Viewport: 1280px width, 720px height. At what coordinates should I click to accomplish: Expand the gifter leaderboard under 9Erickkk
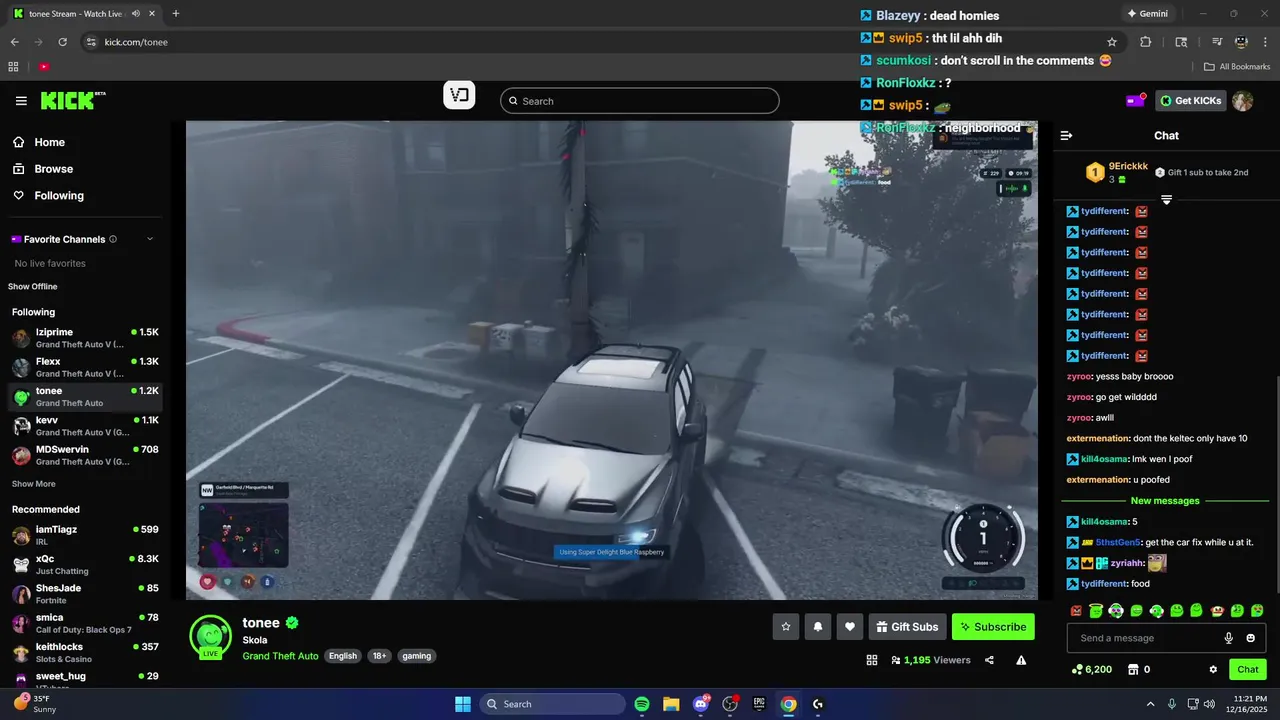(1166, 200)
